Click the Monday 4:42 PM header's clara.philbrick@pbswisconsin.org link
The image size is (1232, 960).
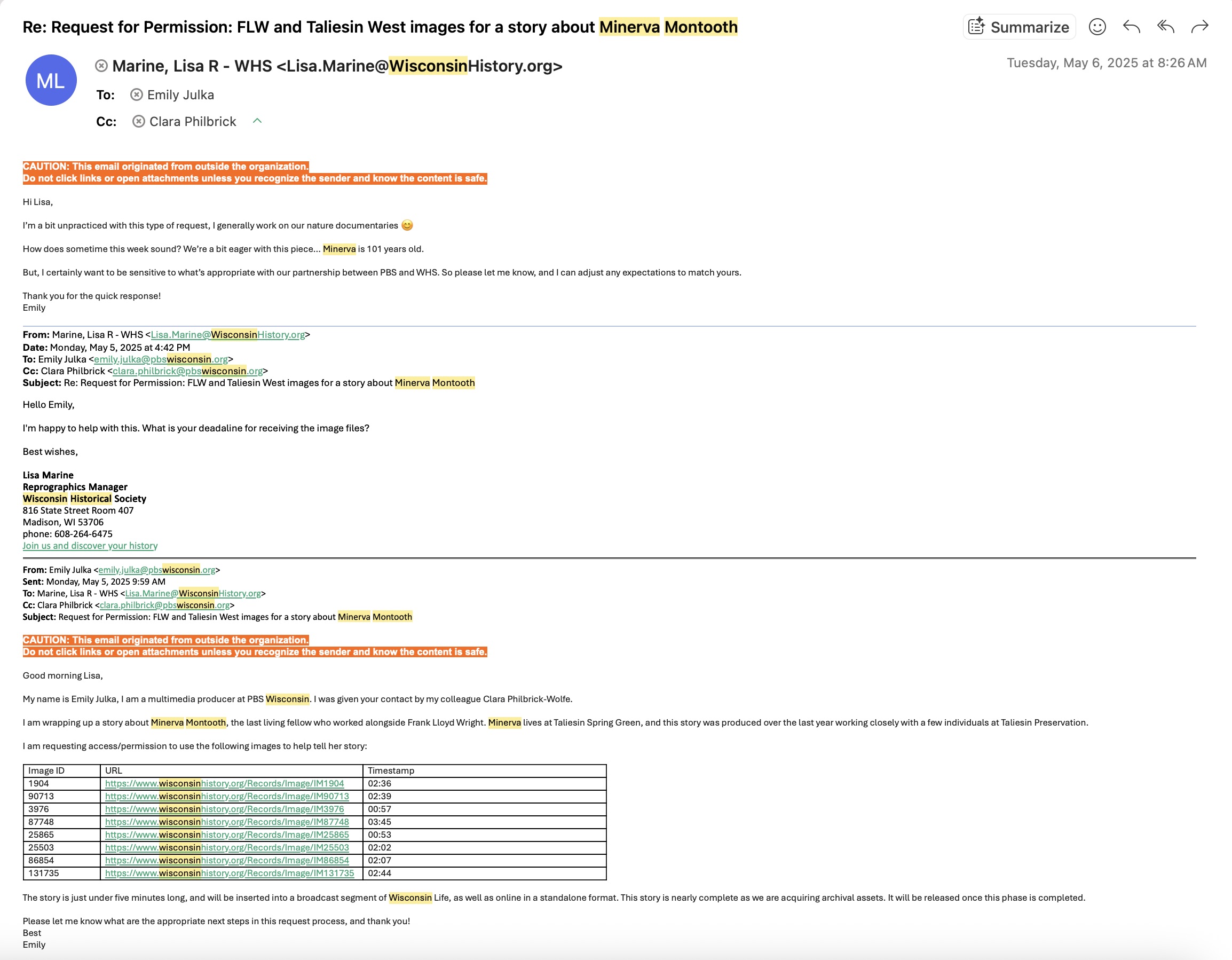point(187,371)
